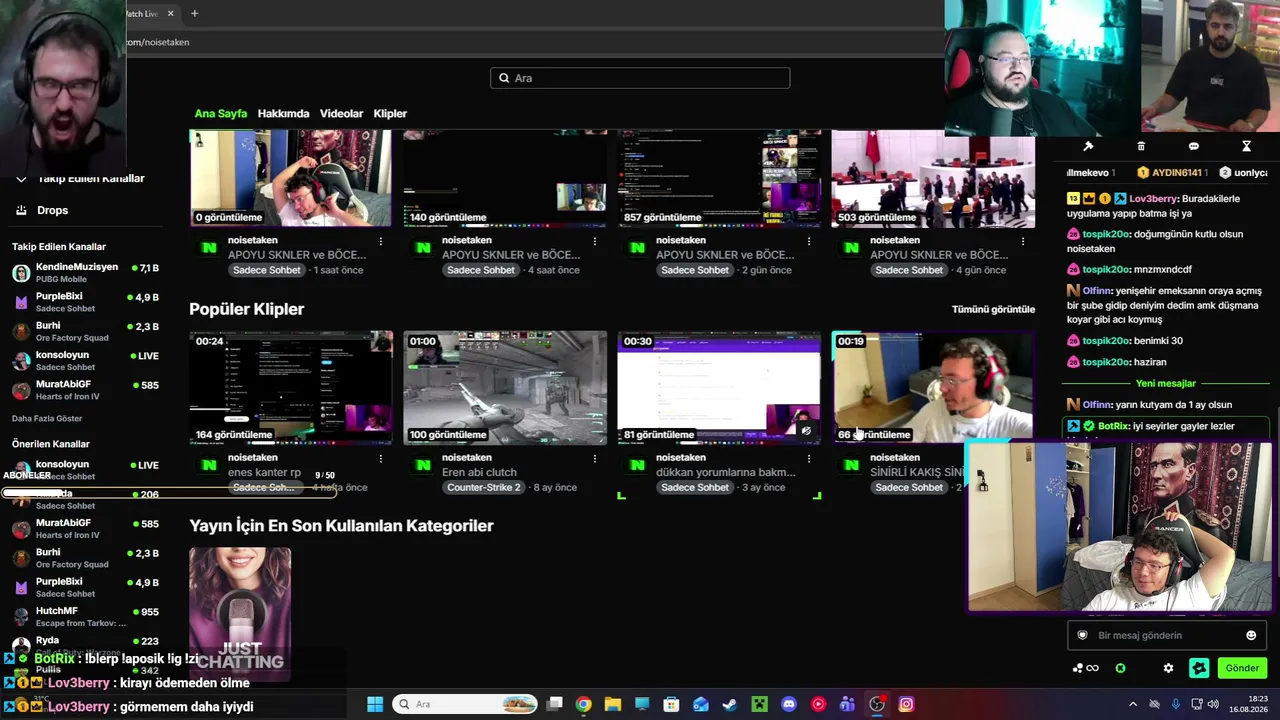Open options menu for 857 görüntüleme video

[809, 241]
